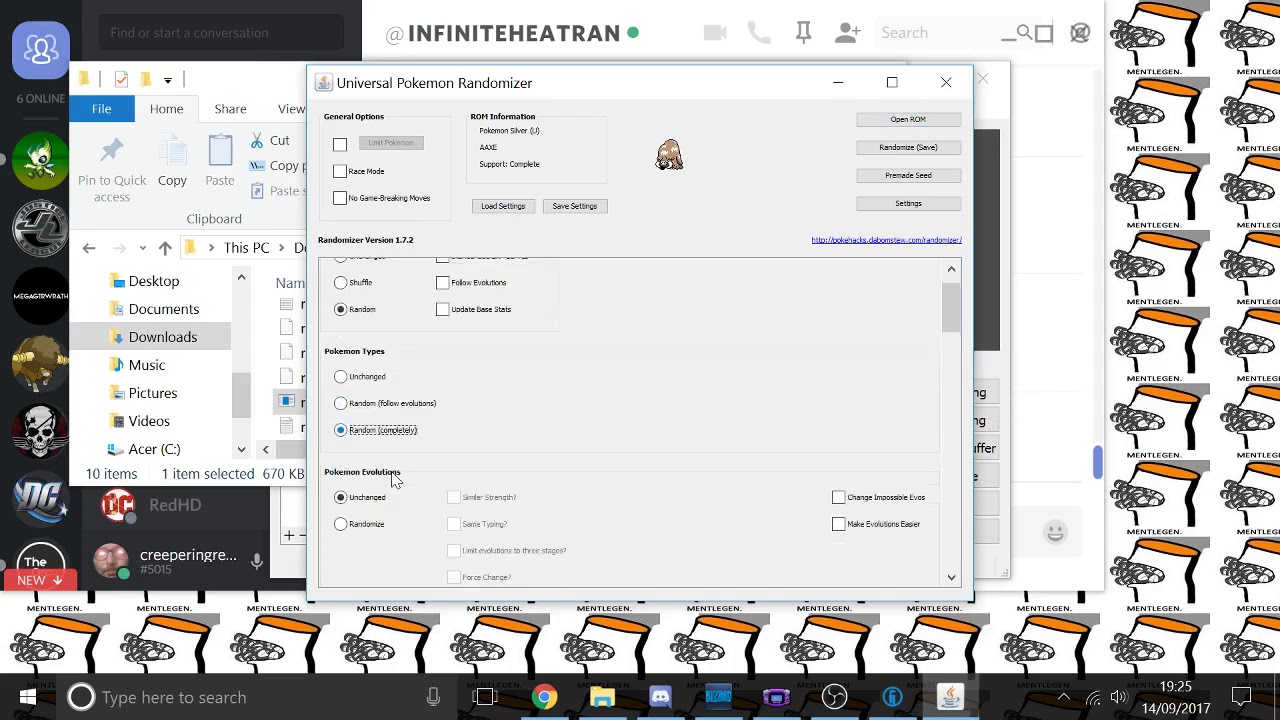Mute microphone in Discord user panel
Viewport: 1280px width, 720px height.
(x=257, y=563)
